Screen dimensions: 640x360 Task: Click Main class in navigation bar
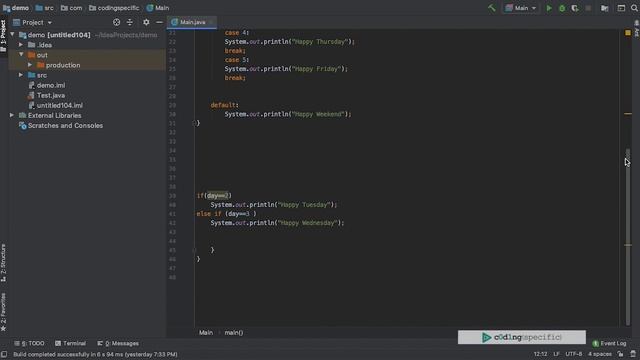(158, 8)
